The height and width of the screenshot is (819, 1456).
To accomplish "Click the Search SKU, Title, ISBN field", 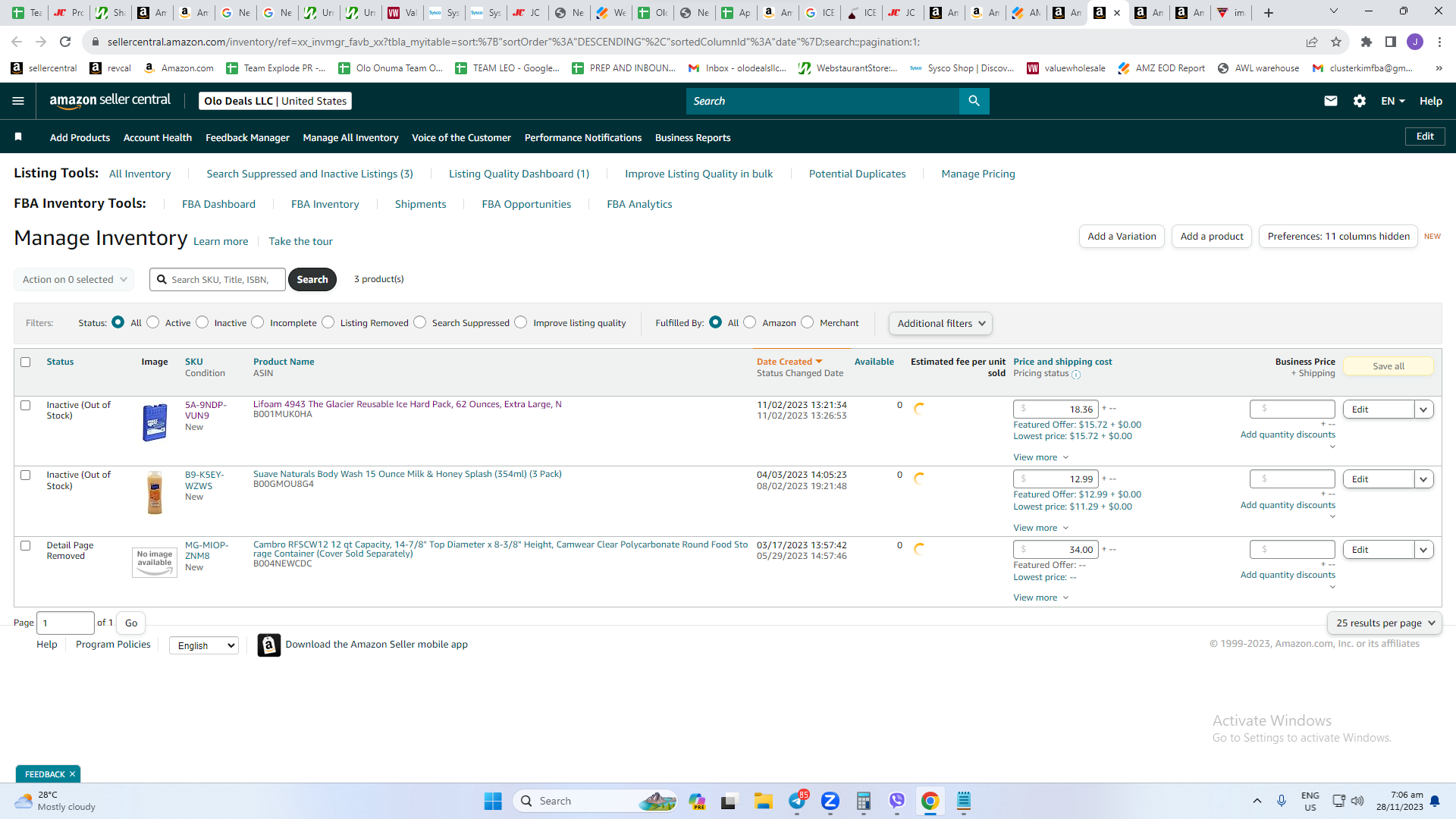I will click(x=218, y=280).
